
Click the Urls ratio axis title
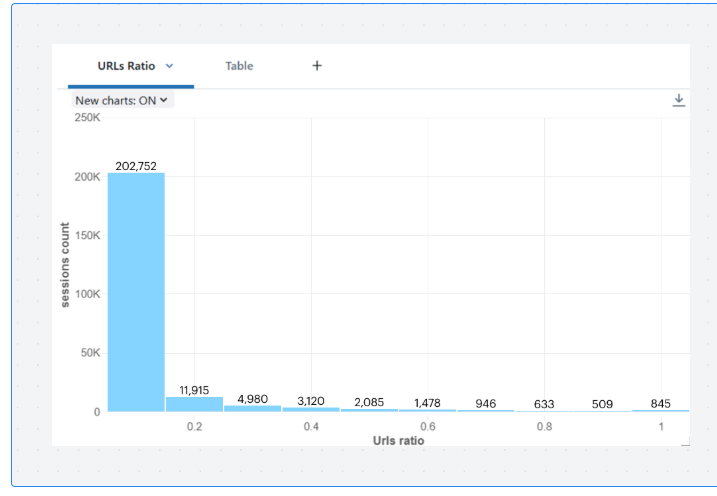[398, 440]
